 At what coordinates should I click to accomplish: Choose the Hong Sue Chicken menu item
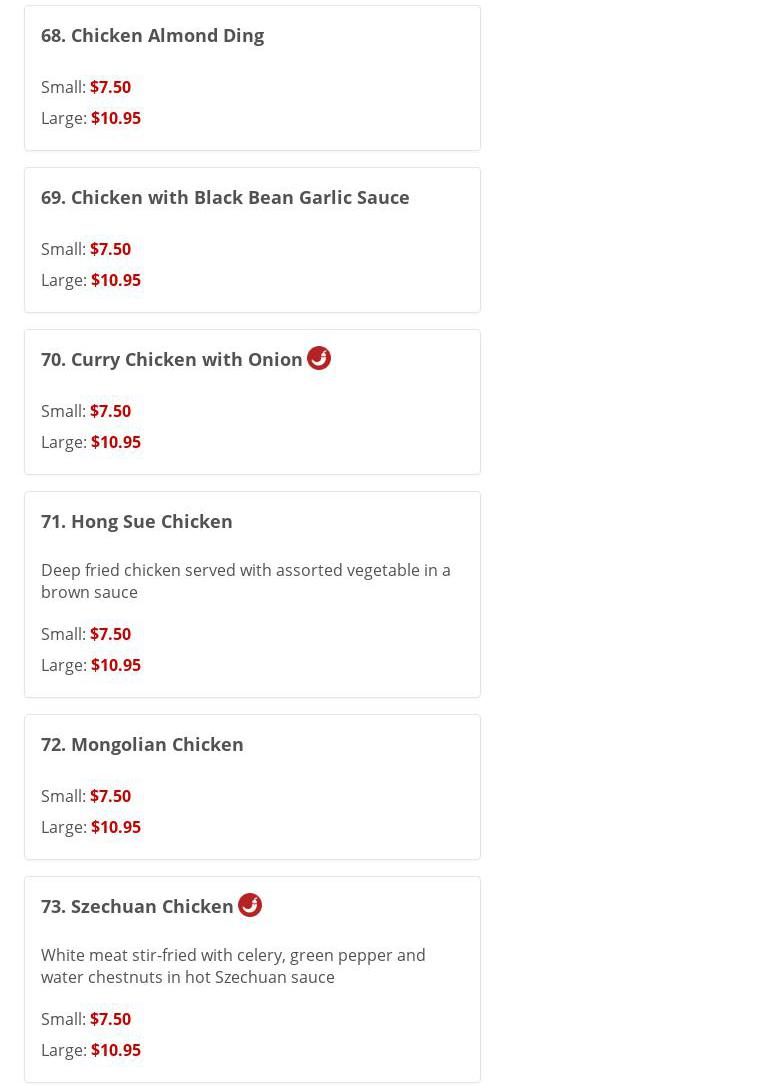[x=136, y=521]
